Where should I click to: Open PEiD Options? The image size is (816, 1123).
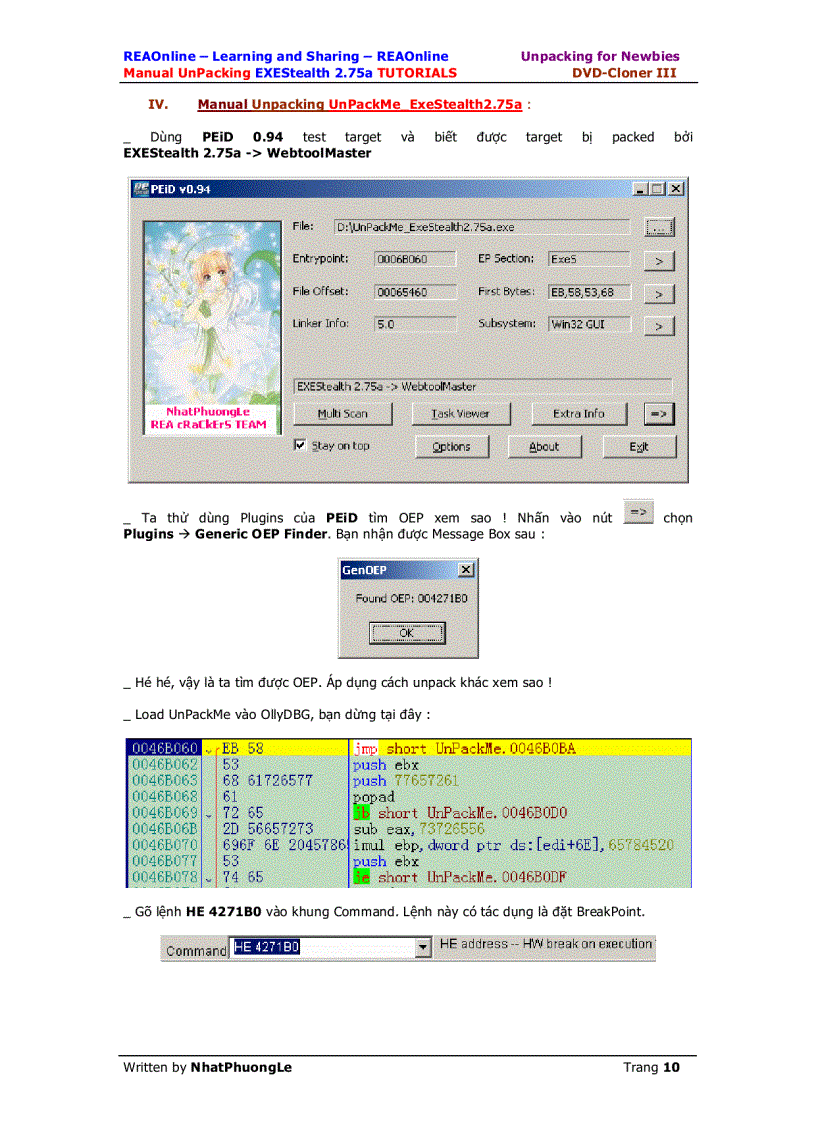(452, 446)
